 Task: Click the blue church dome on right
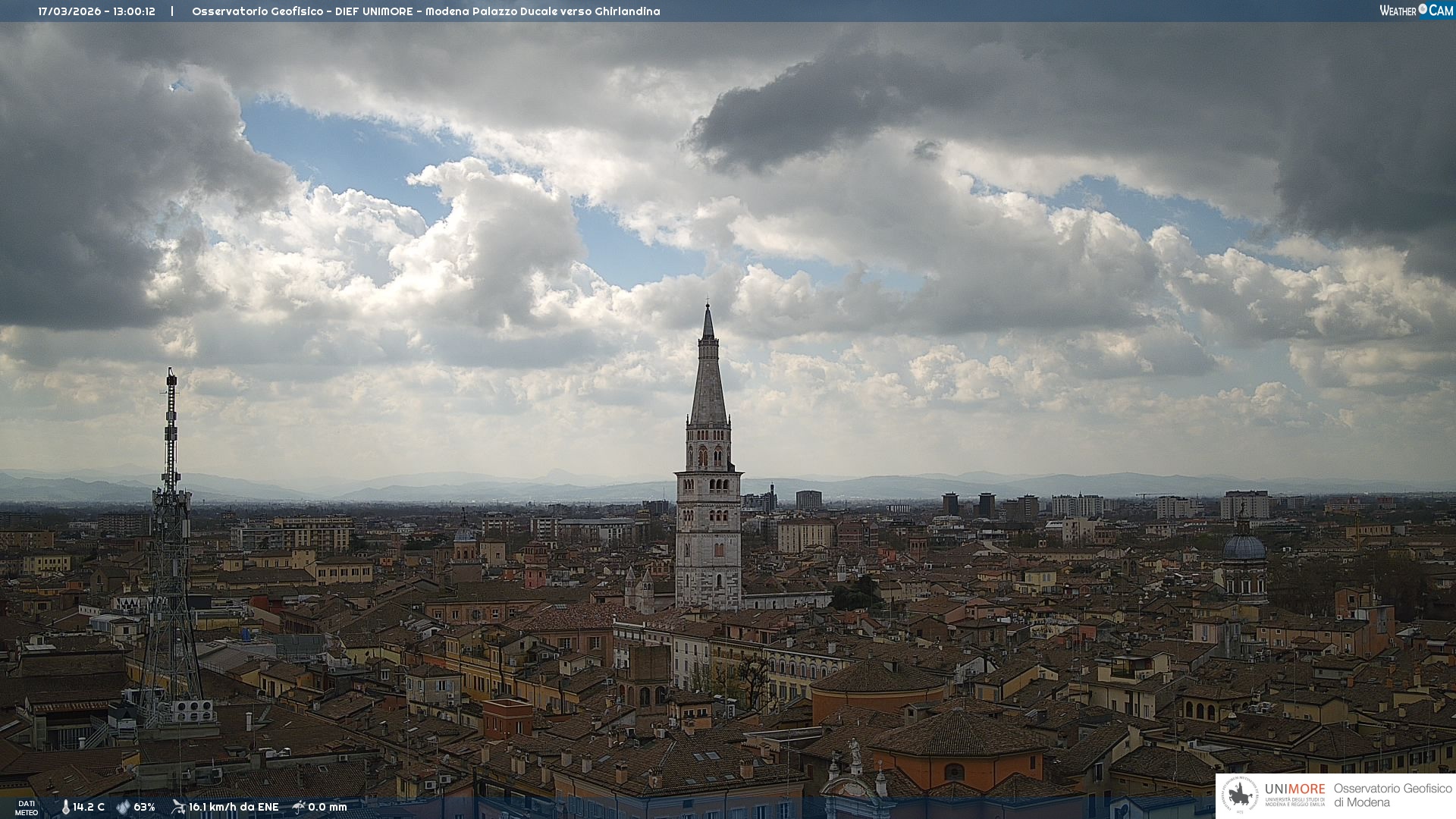pos(1244,548)
